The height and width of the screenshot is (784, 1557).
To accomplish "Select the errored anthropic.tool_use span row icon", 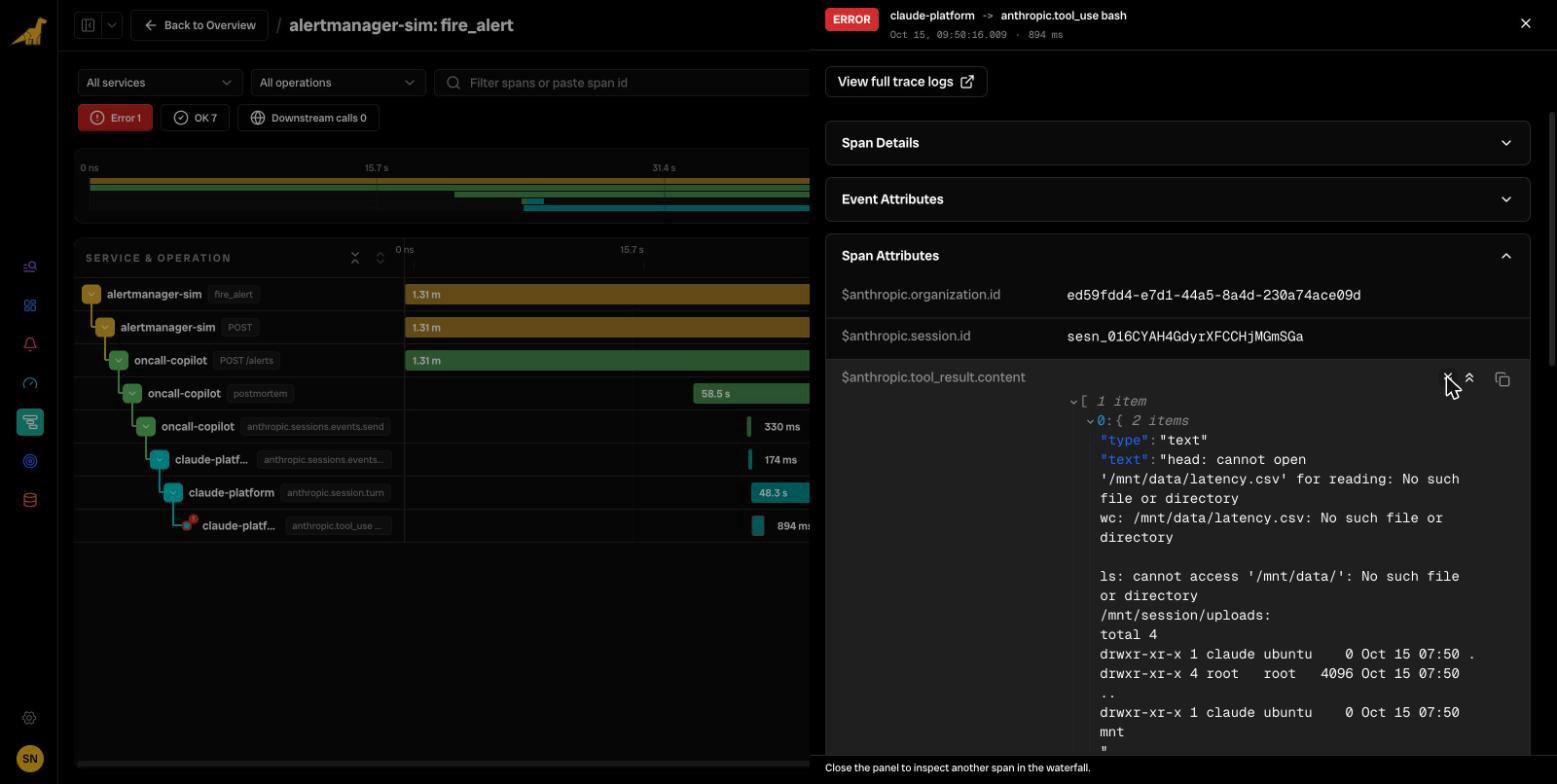I will (x=187, y=525).
